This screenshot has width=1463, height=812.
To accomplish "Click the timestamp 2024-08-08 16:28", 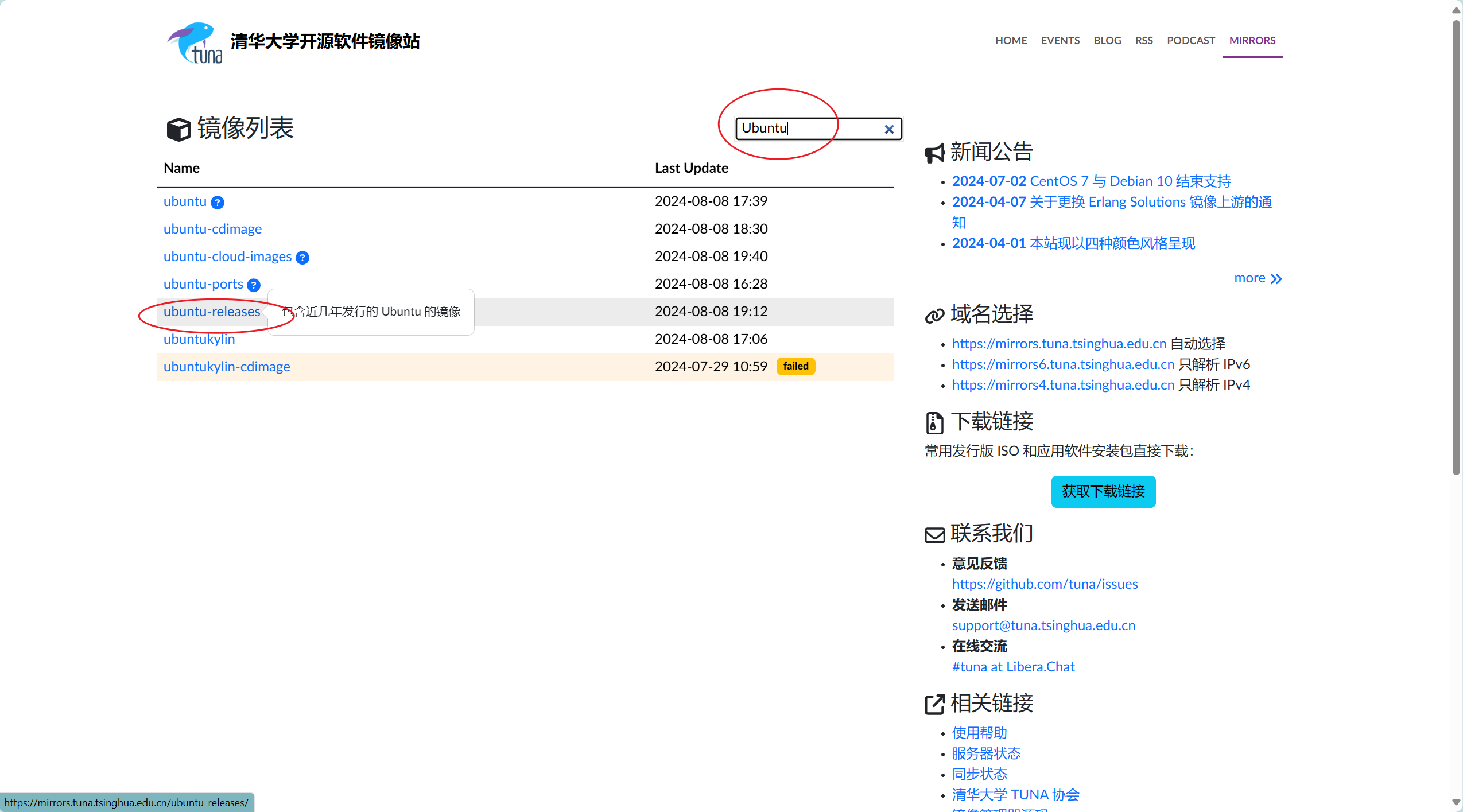I will tap(711, 284).
